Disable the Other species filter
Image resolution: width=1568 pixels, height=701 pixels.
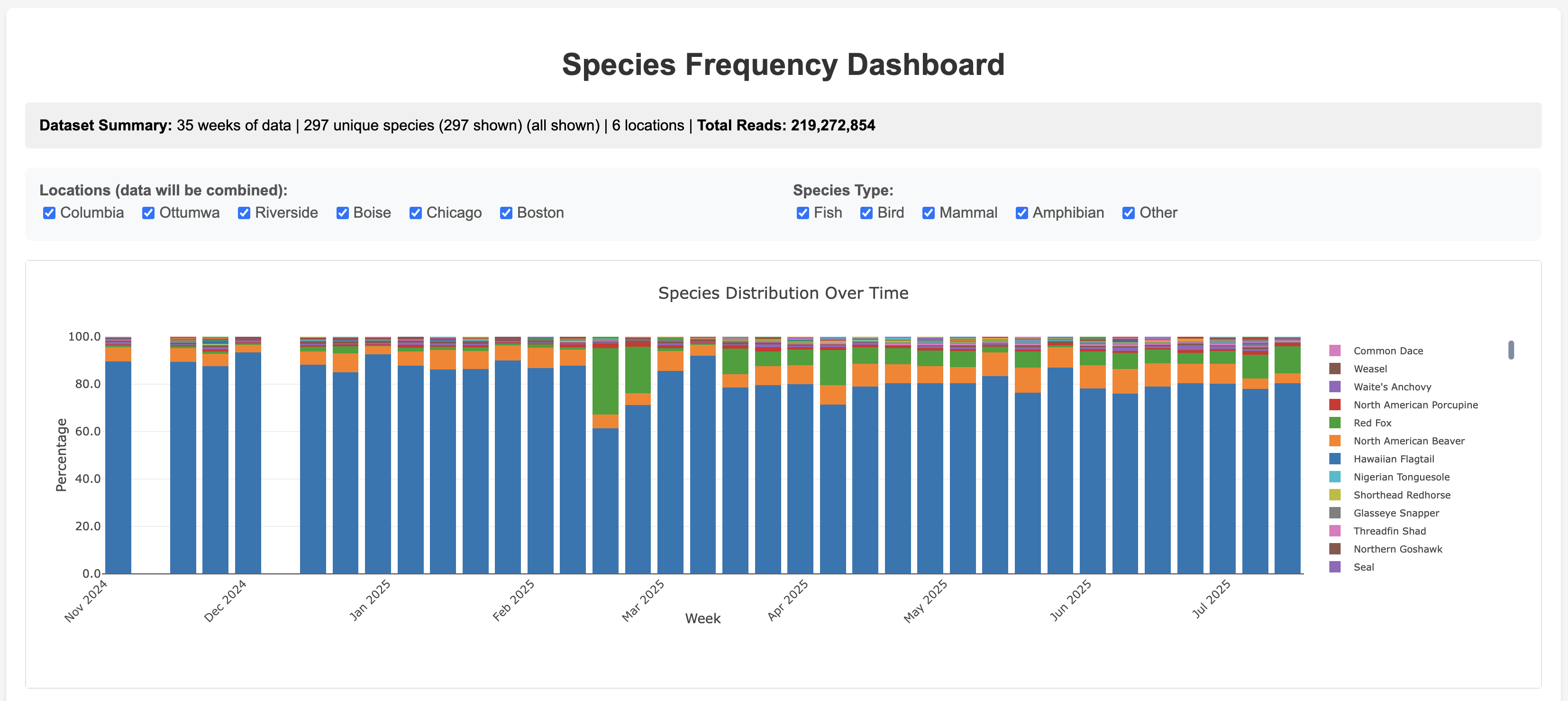(1128, 212)
